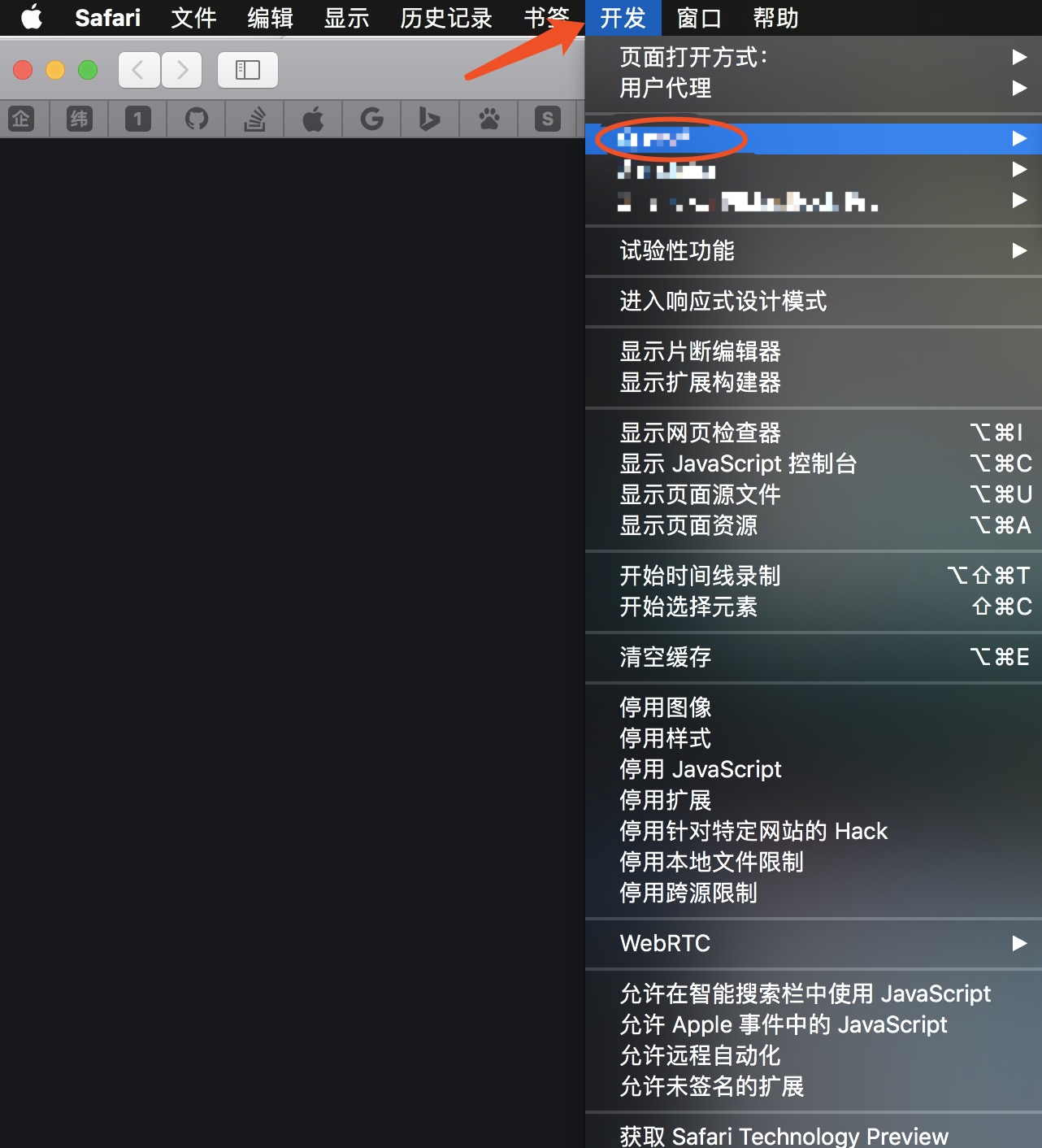Open the 文件 menu
This screenshot has height=1148, width=1042.
[x=193, y=17]
